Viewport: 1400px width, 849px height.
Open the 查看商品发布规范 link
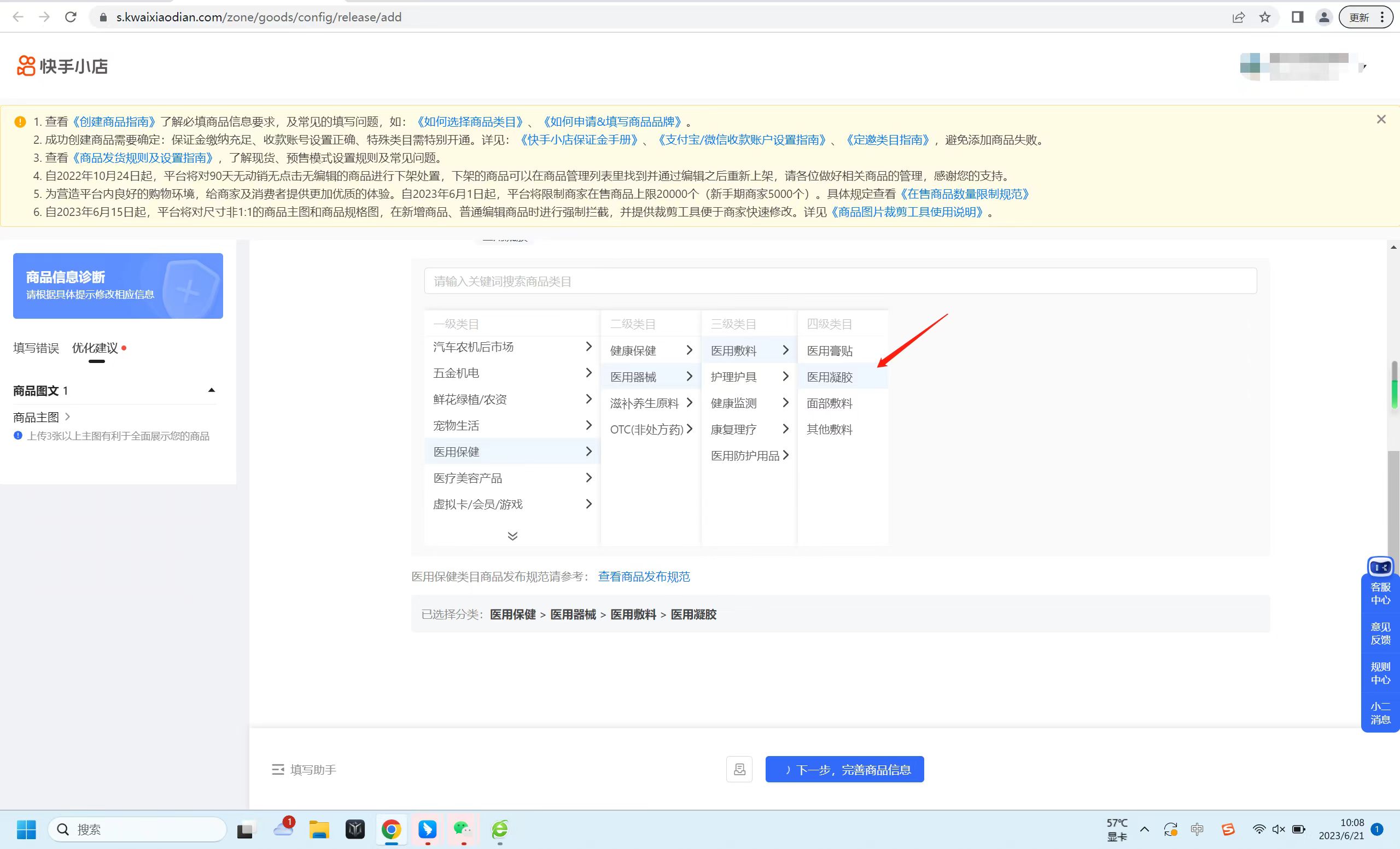tap(643, 576)
